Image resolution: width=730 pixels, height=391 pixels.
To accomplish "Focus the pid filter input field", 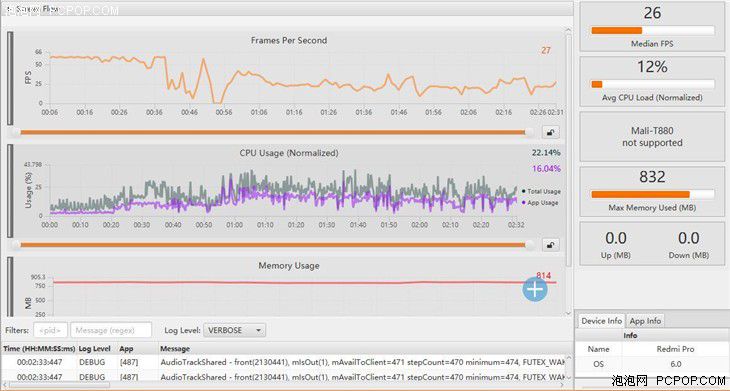I will click(51, 330).
